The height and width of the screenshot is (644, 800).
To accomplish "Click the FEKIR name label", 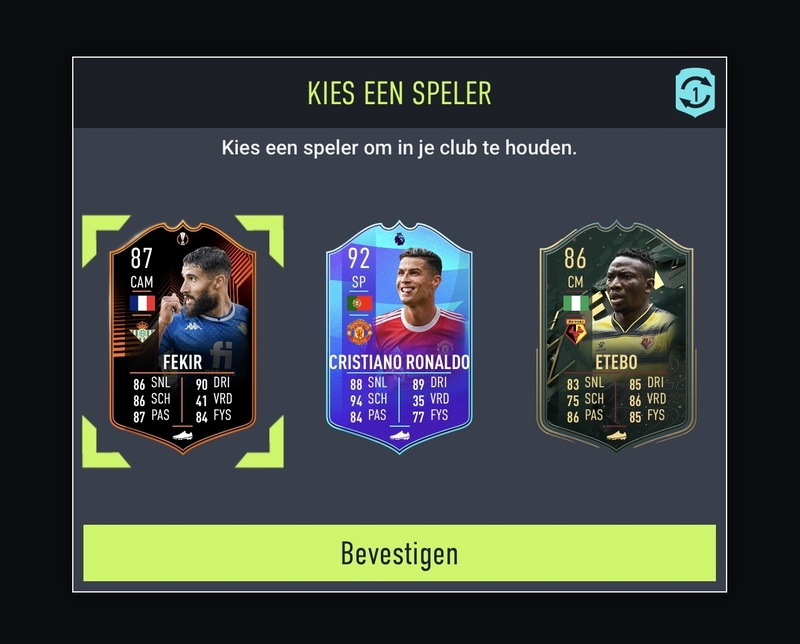I will pyautogui.click(x=183, y=362).
